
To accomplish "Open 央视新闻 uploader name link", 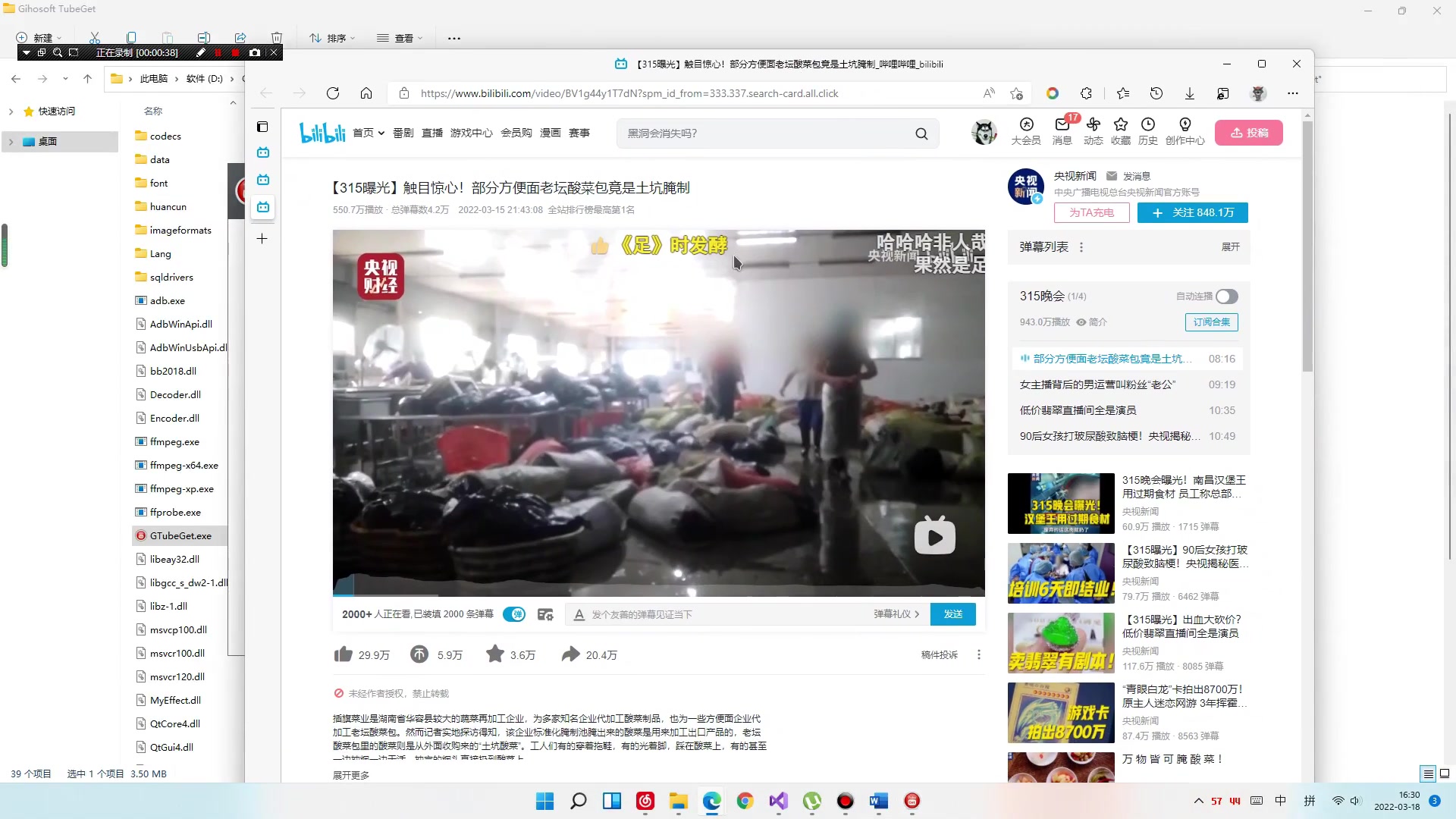I will tap(1075, 176).
